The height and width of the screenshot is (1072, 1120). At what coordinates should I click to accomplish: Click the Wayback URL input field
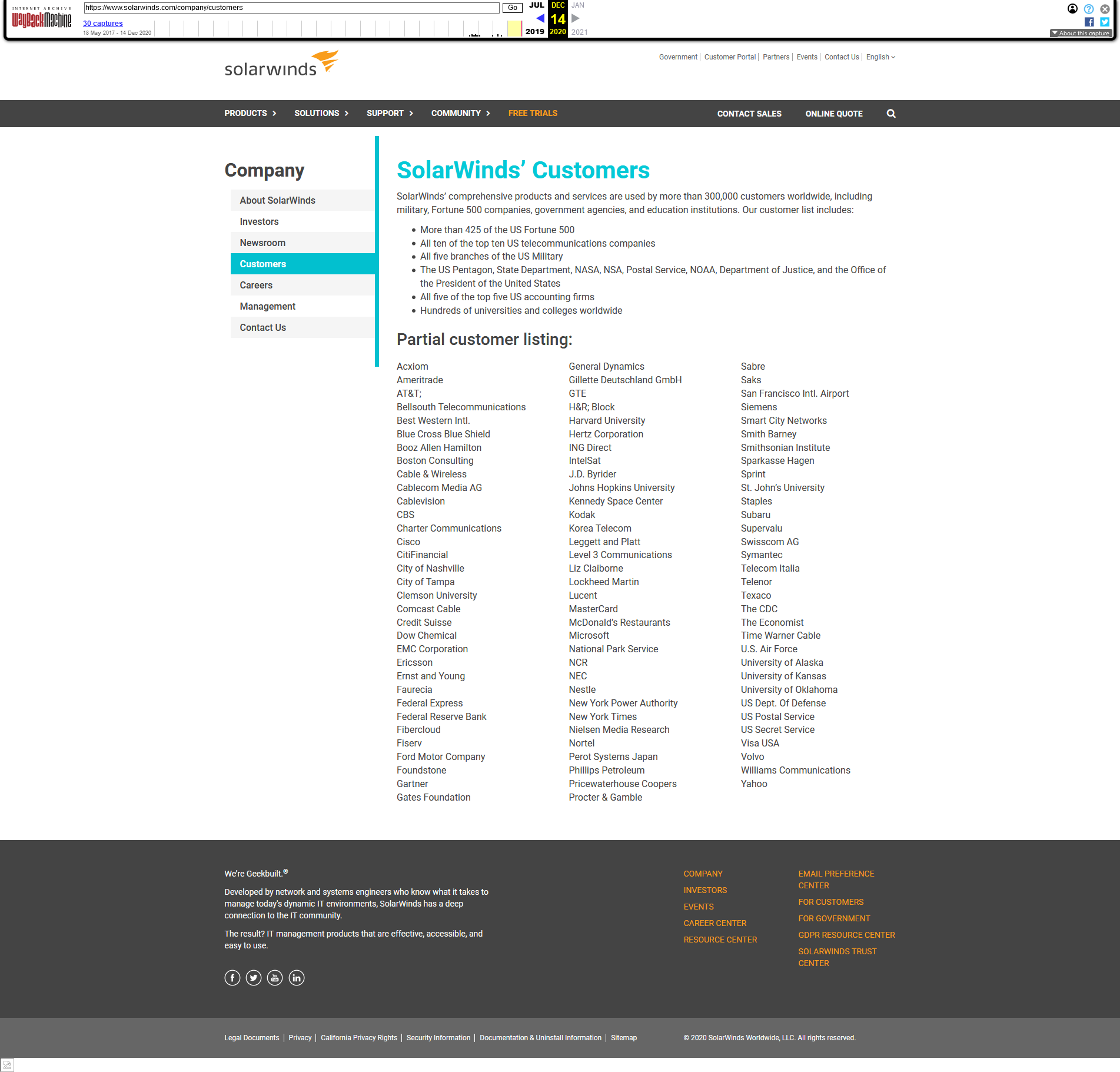coord(291,8)
